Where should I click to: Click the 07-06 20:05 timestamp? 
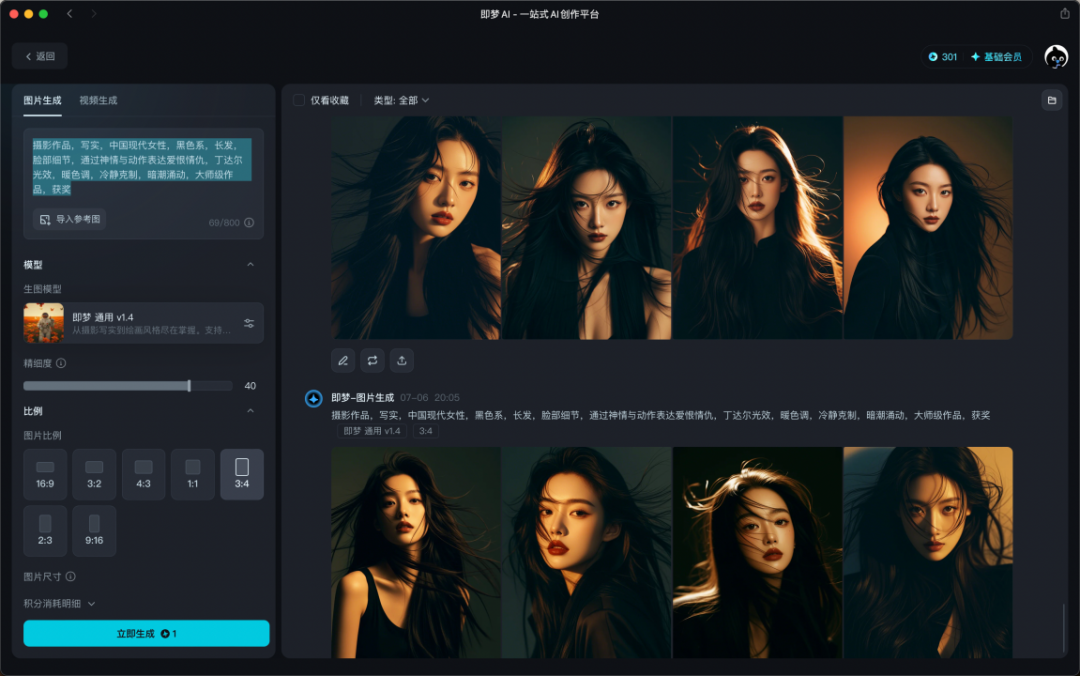click(429, 398)
